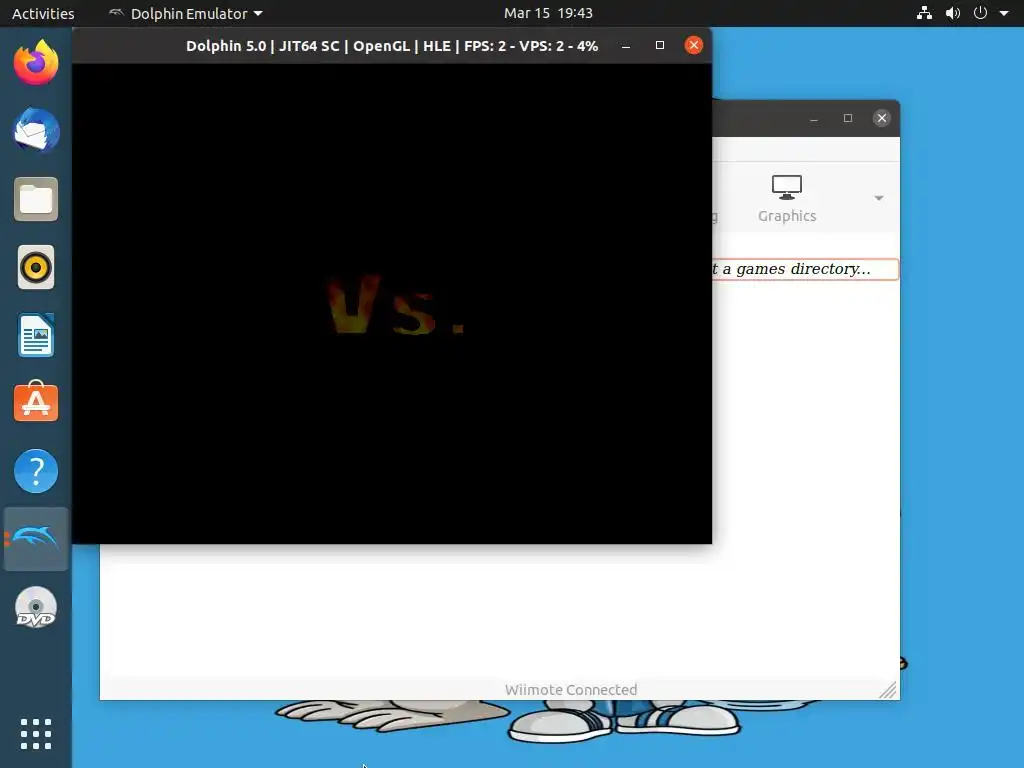
Task: Close the Dolphin main window behind
Action: click(x=882, y=118)
